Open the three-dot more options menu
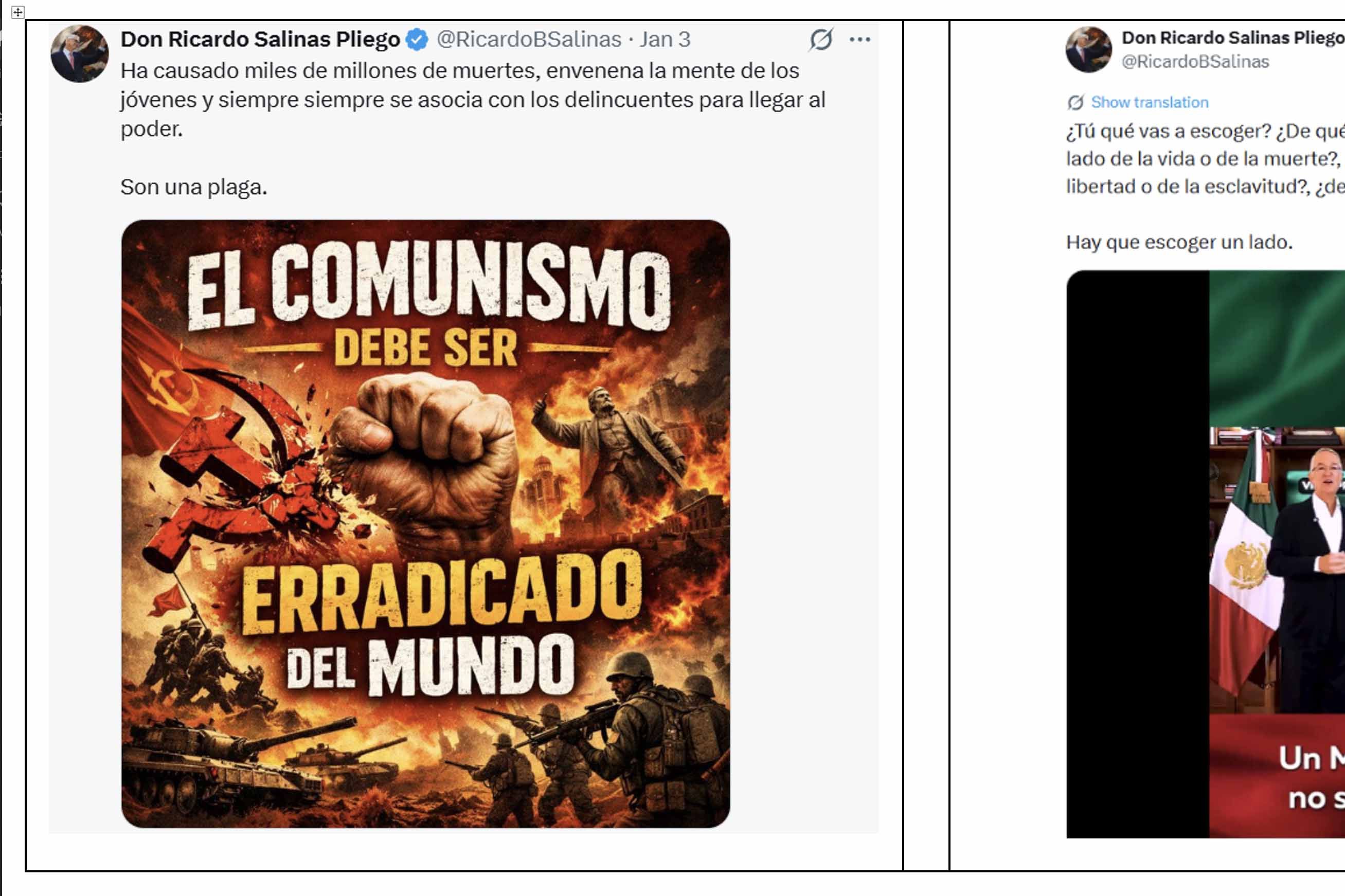 click(x=859, y=40)
